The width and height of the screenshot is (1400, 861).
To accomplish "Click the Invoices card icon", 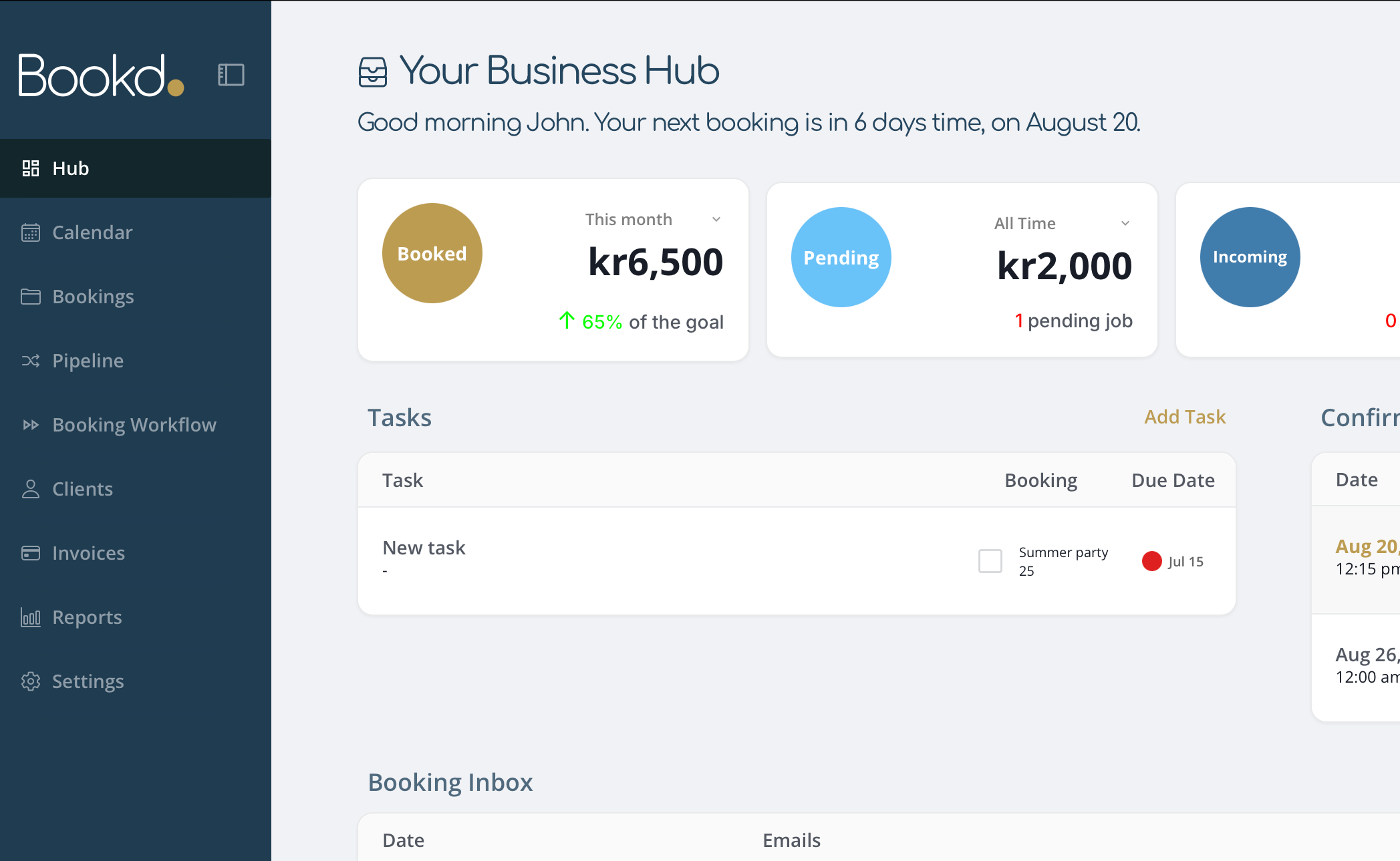I will point(31,553).
